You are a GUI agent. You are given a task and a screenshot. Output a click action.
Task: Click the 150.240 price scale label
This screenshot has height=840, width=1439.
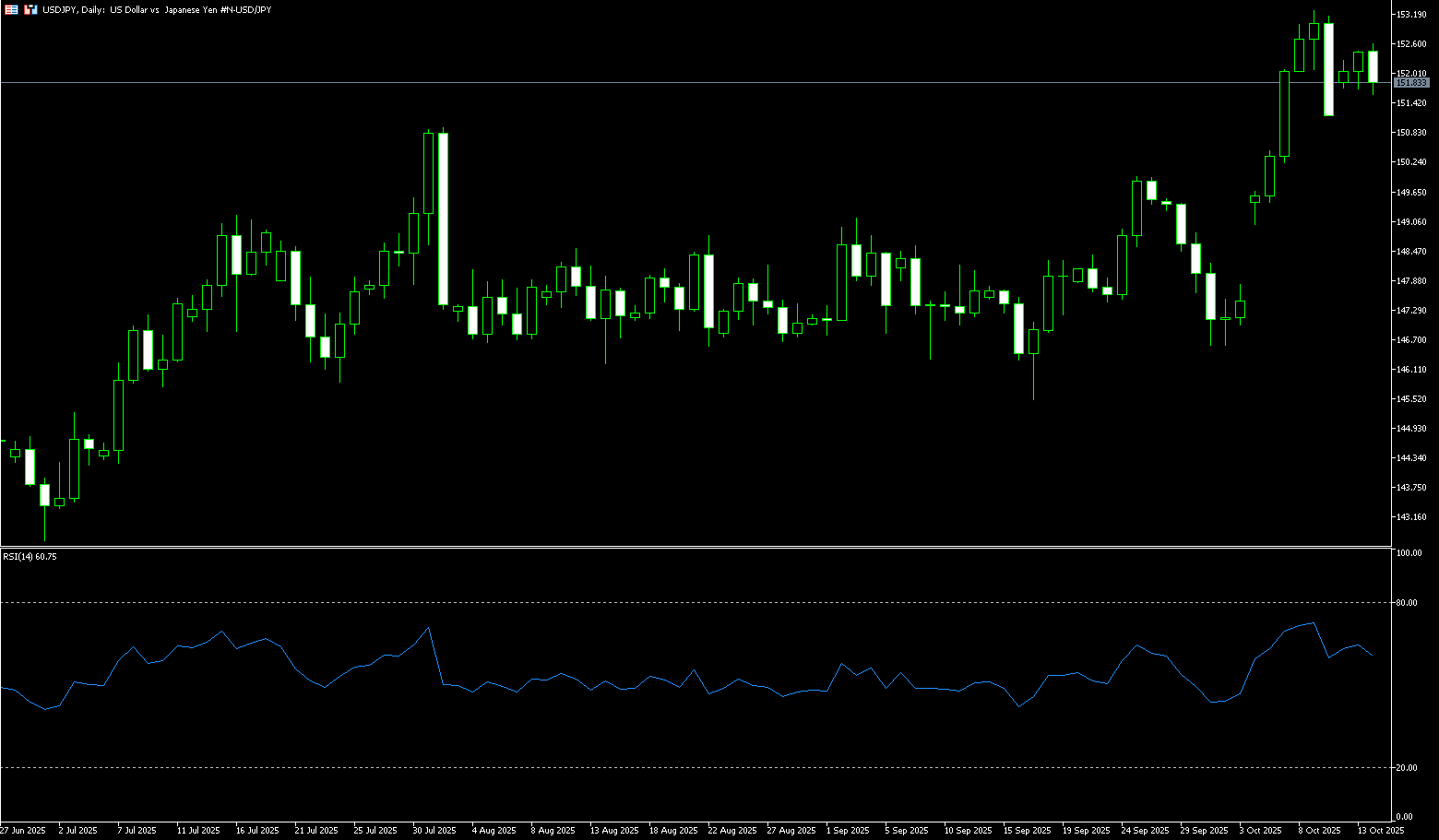point(1411,162)
